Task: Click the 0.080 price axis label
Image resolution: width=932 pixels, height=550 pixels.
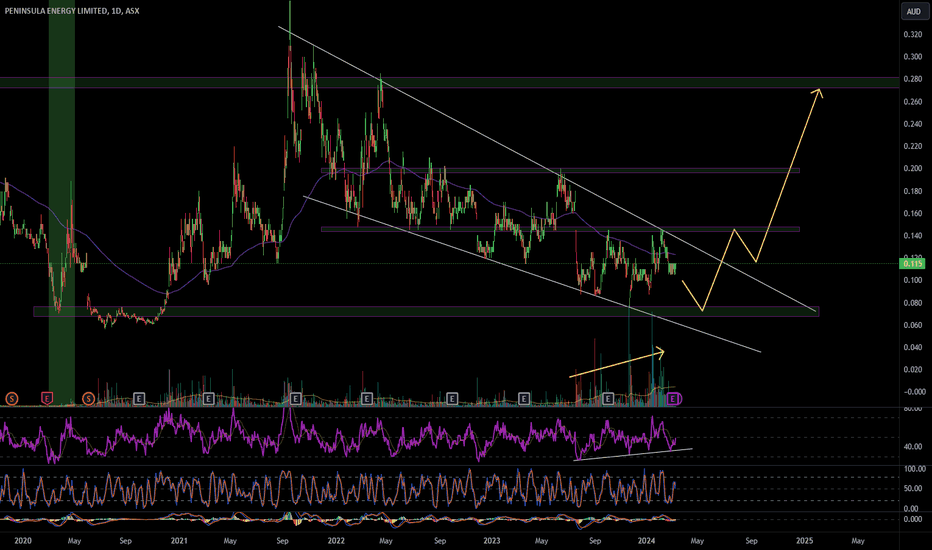Action: click(913, 303)
